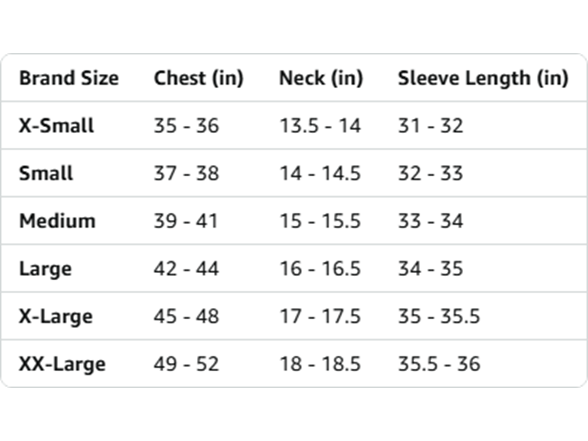588x441 pixels.
Task: Select the Small size row label
Action: coord(46,173)
